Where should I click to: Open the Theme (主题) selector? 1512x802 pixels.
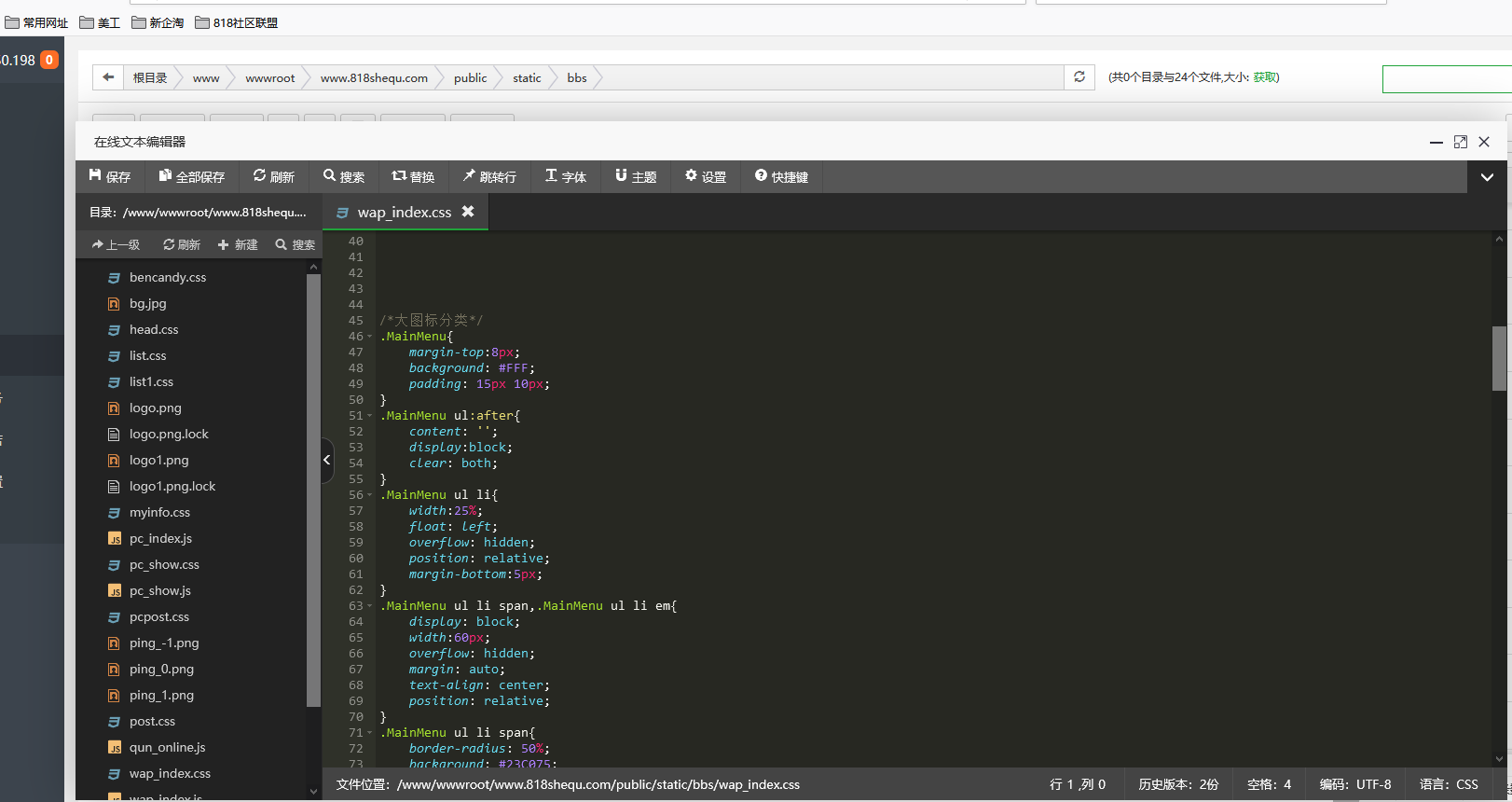tap(636, 176)
